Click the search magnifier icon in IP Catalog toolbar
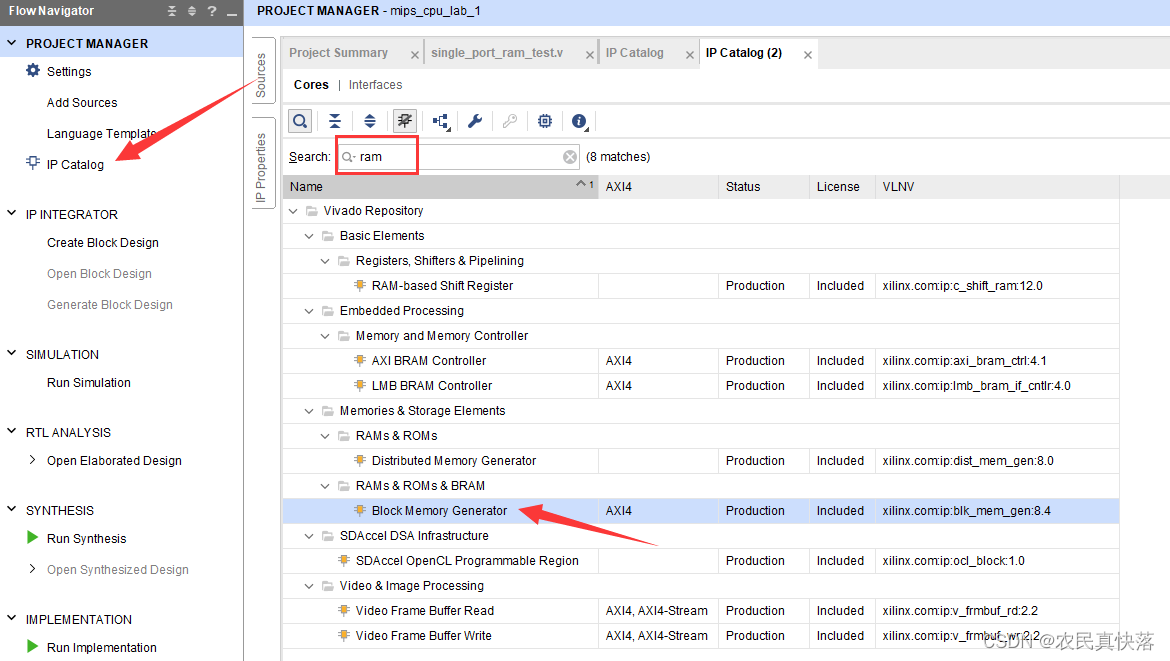 pyautogui.click(x=300, y=121)
